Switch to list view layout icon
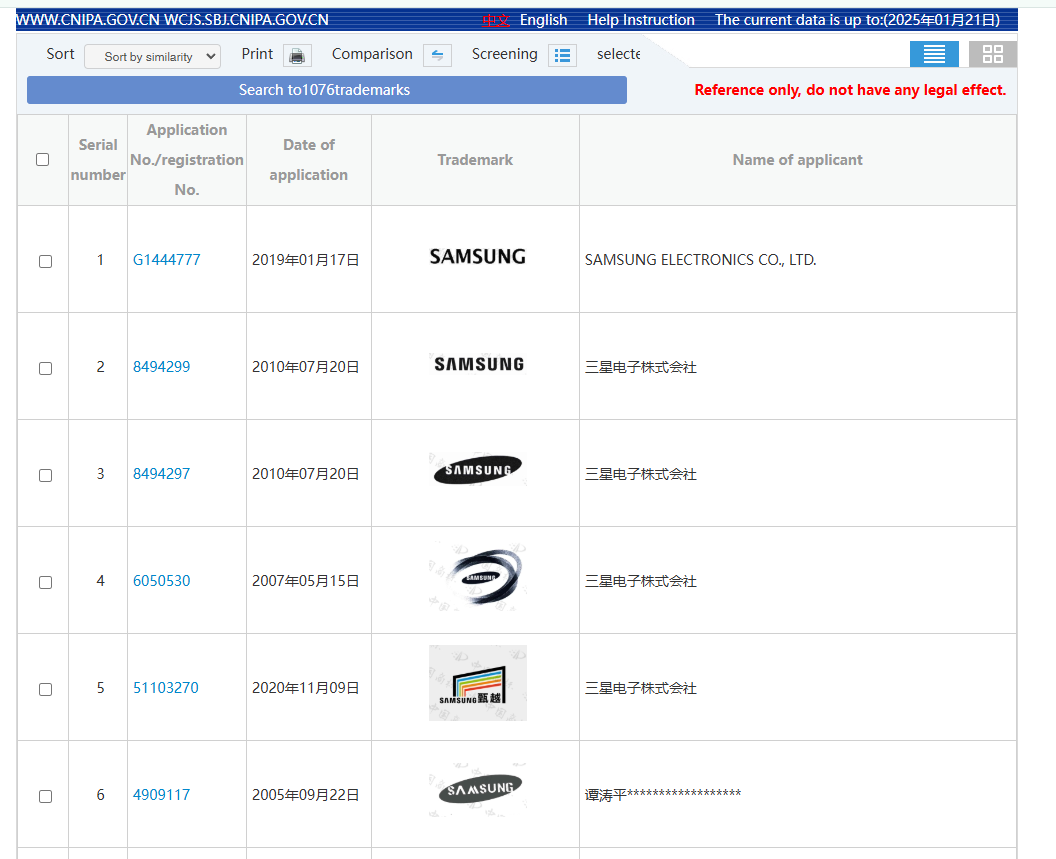 coord(934,54)
